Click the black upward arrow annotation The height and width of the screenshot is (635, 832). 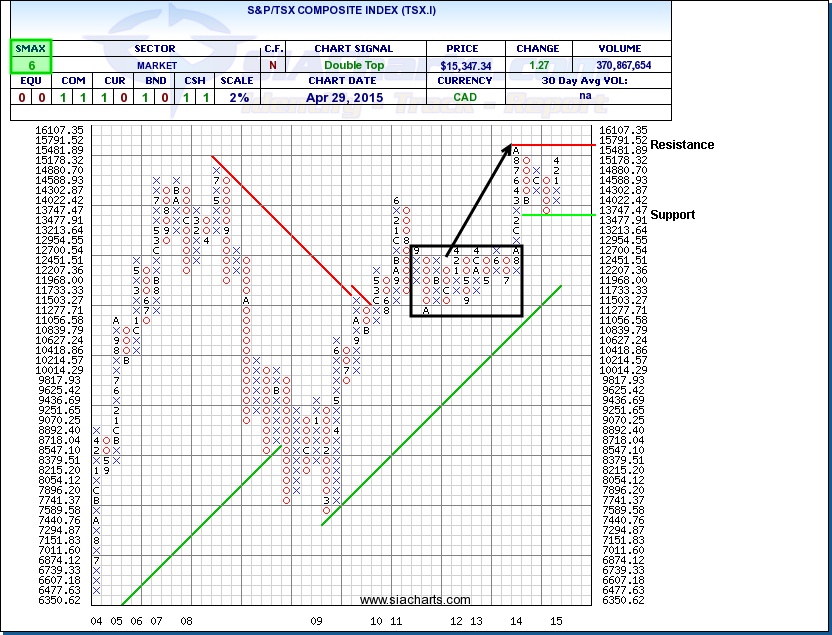pyautogui.click(x=478, y=196)
